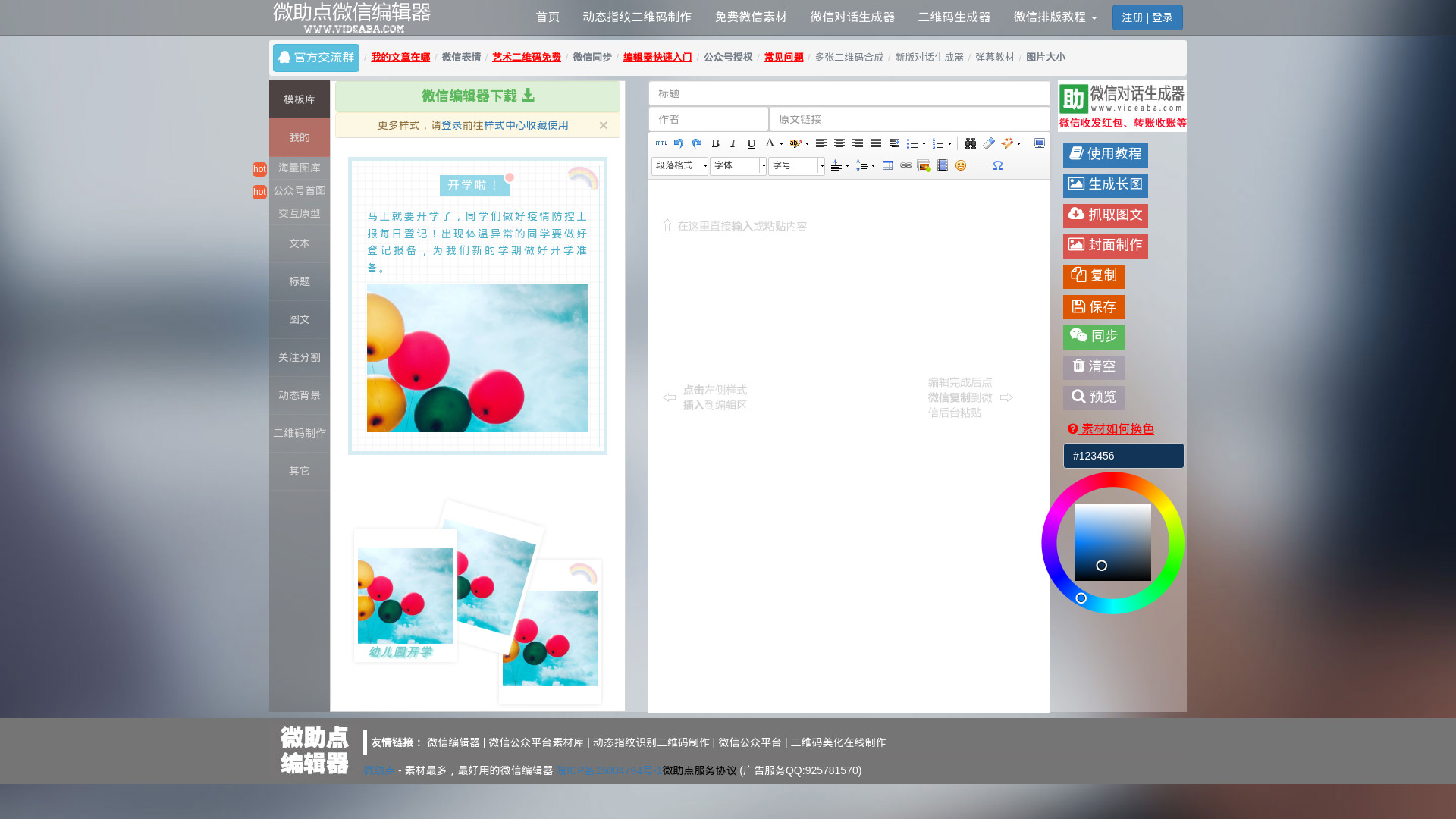Open the 段落格式 paragraph format dropdown
Screen dimensions: 1456x819
pos(679,165)
